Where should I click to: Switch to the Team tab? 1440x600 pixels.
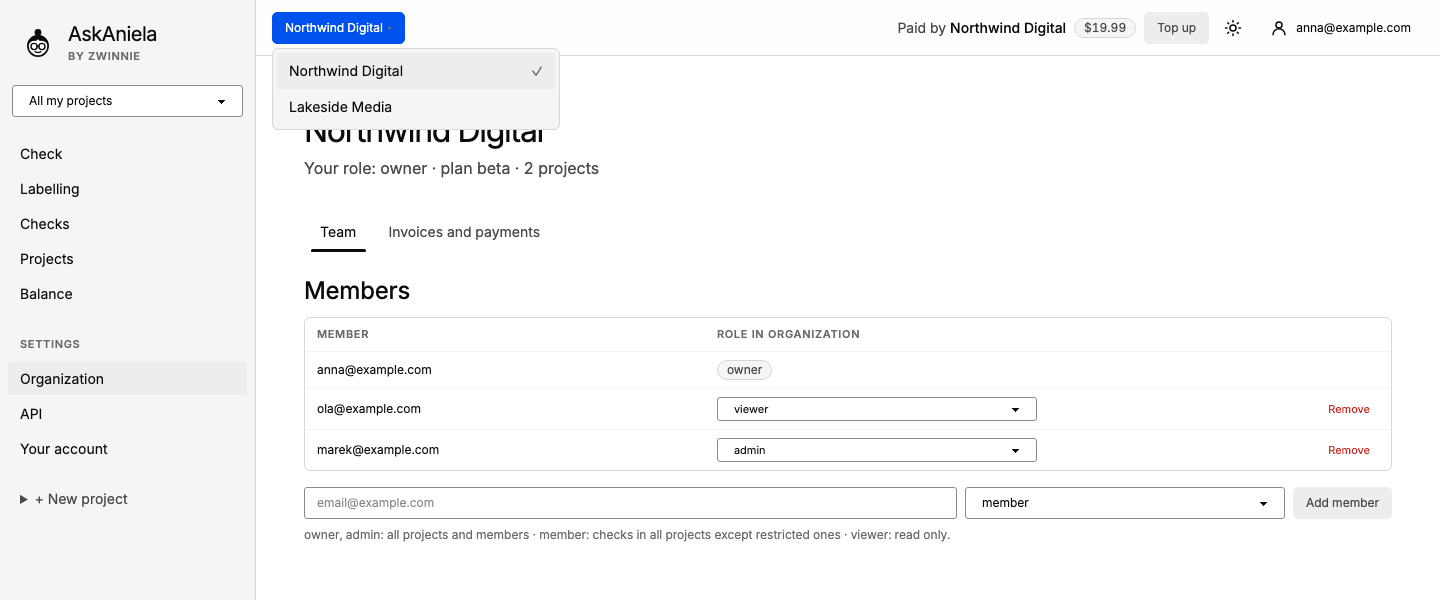click(338, 232)
